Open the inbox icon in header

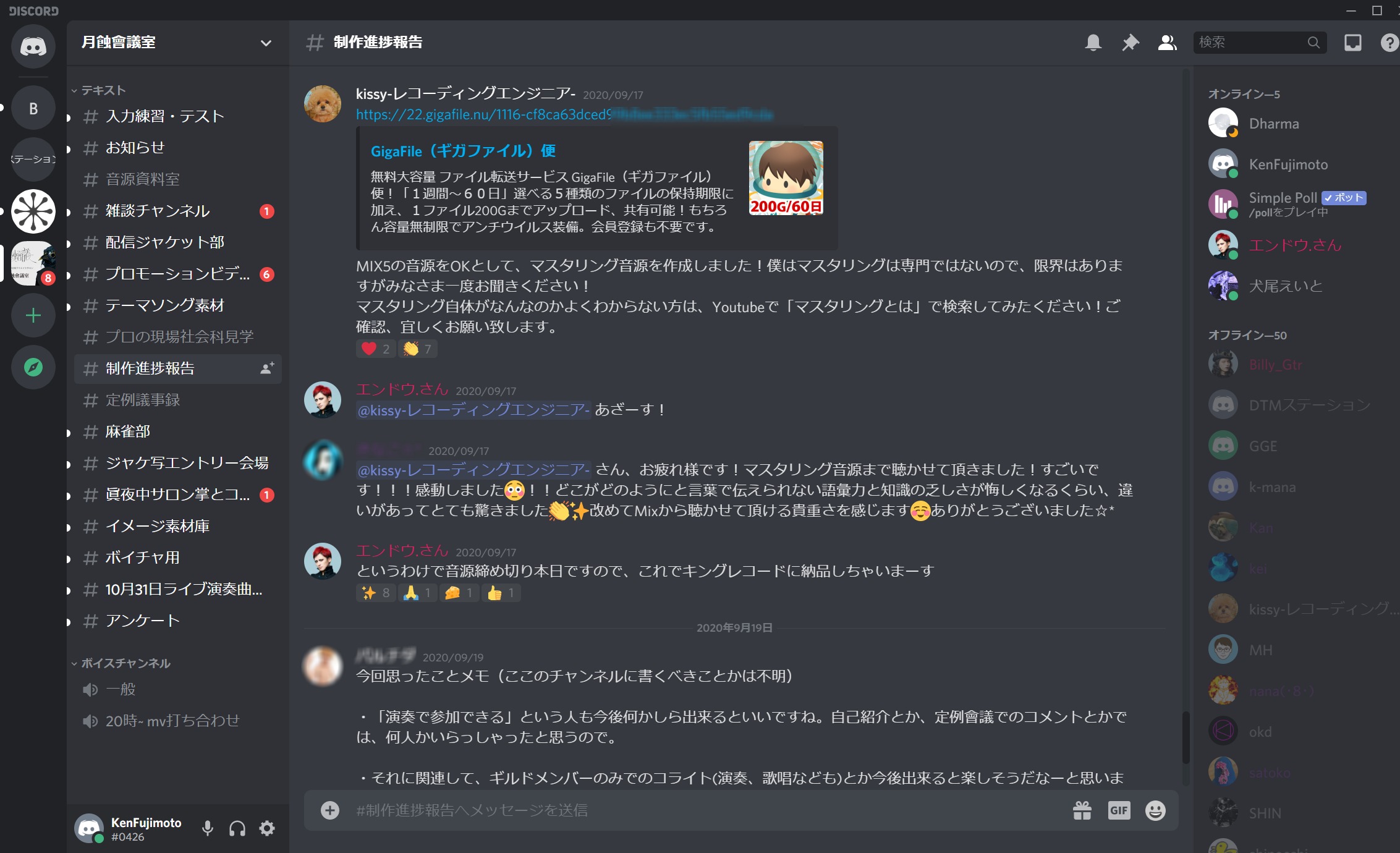point(1352,43)
